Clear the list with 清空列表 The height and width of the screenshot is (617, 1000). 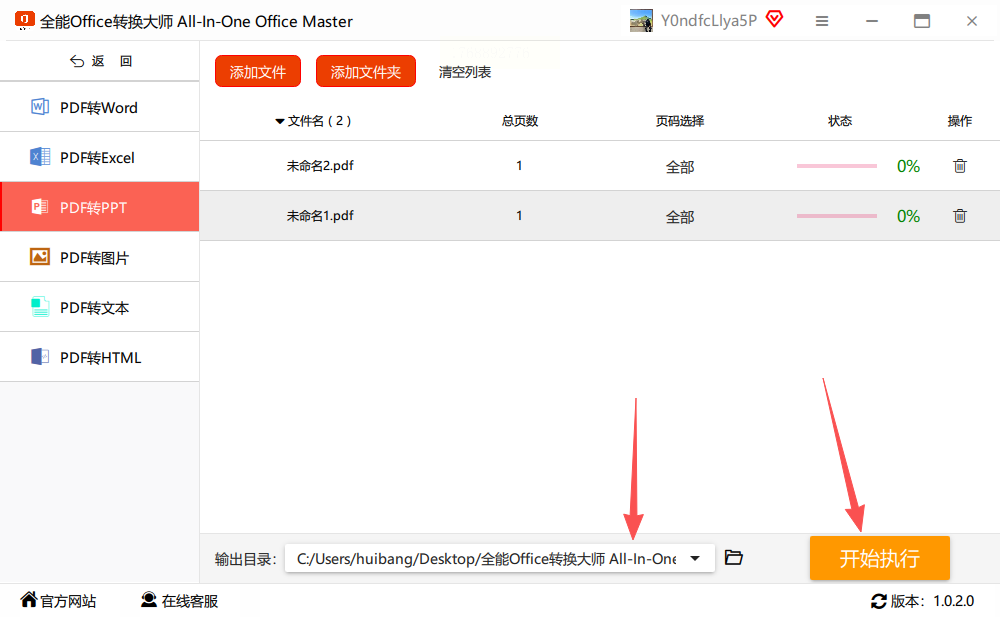click(x=464, y=72)
